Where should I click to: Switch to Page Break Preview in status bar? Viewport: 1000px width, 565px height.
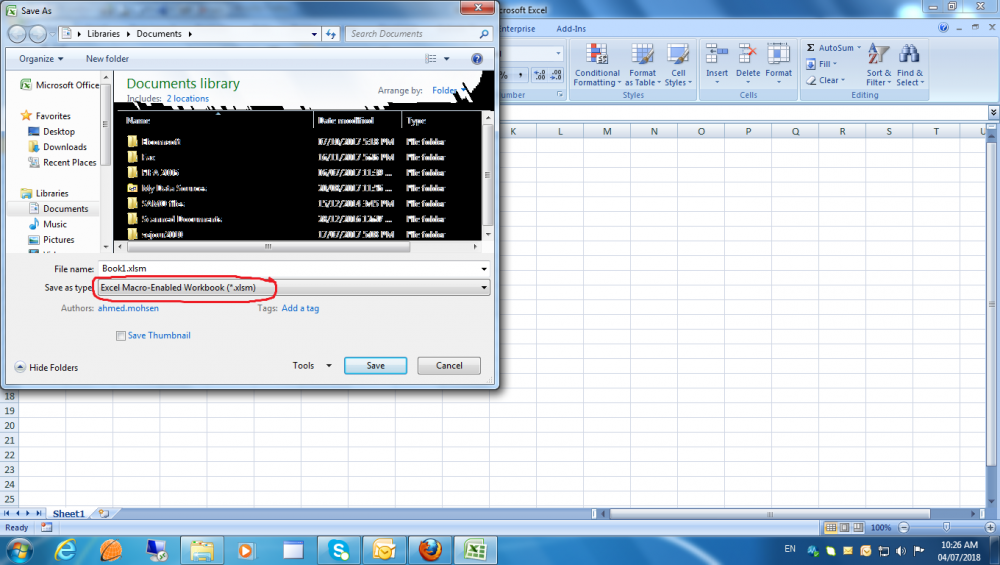(858, 527)
